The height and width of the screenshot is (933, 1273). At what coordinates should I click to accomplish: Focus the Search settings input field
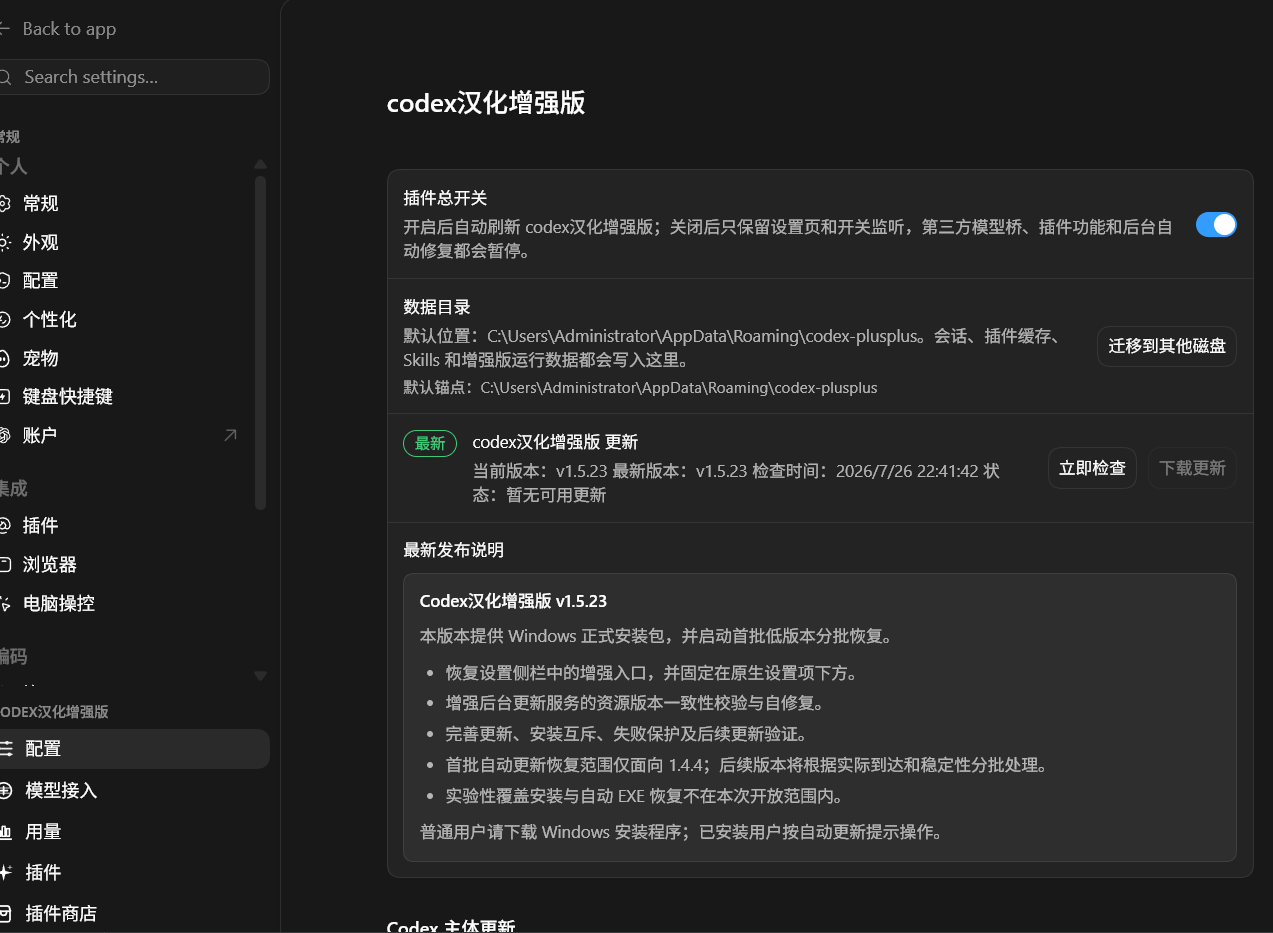135,77
